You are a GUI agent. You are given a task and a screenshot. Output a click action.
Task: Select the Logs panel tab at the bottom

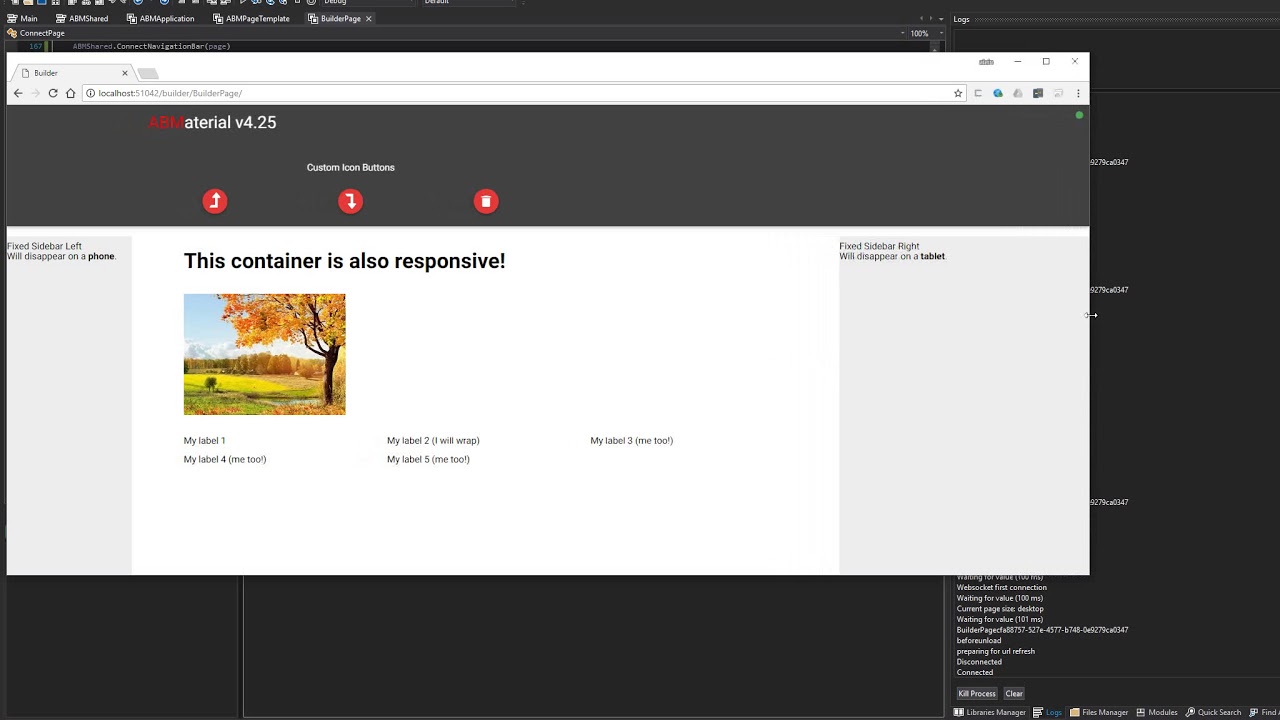1048,712
